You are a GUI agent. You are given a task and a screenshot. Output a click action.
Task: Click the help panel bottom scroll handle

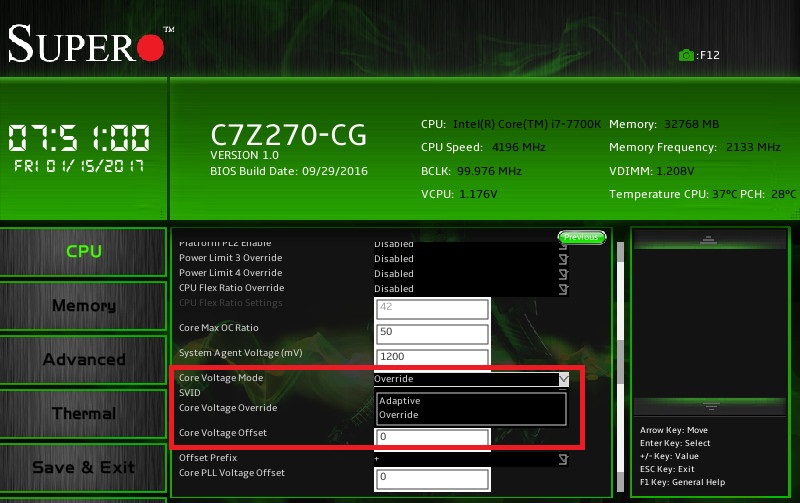tap(710, 406)
